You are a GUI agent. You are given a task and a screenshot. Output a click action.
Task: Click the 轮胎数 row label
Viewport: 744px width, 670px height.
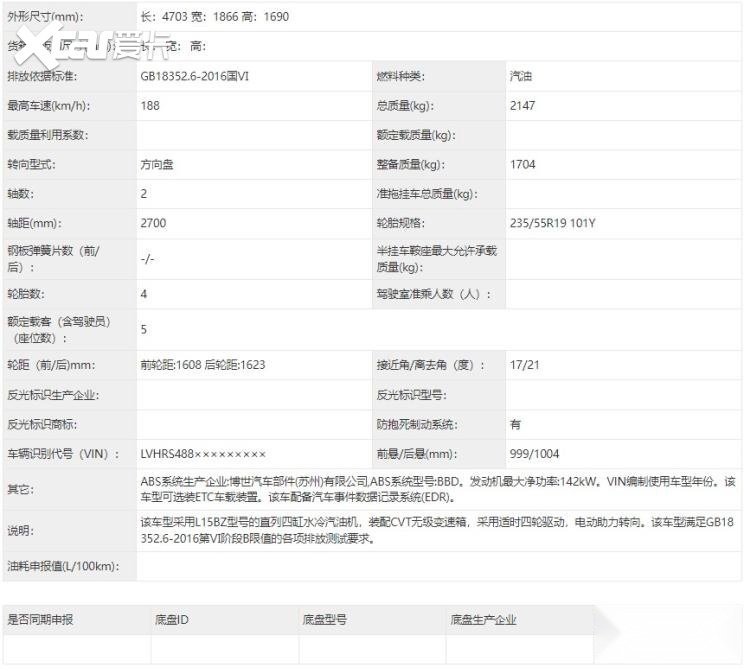(26, 295)
